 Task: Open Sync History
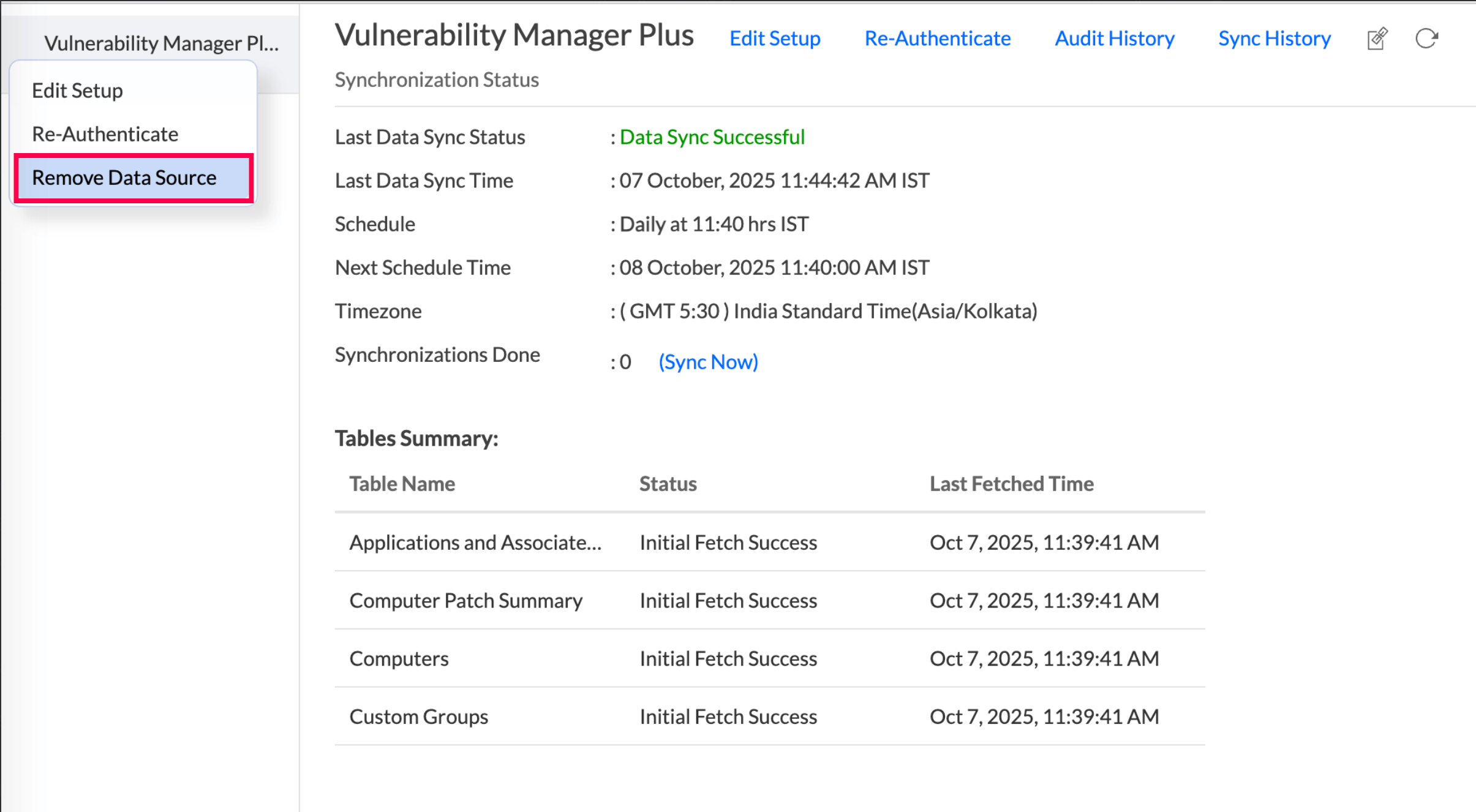pos(1274,39)
